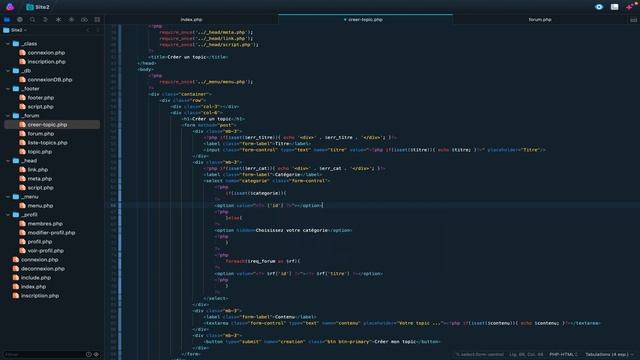Collapse the _head folder
This screenshot has height=360, width=640.
pyautogui.click(x=8, y=160)
